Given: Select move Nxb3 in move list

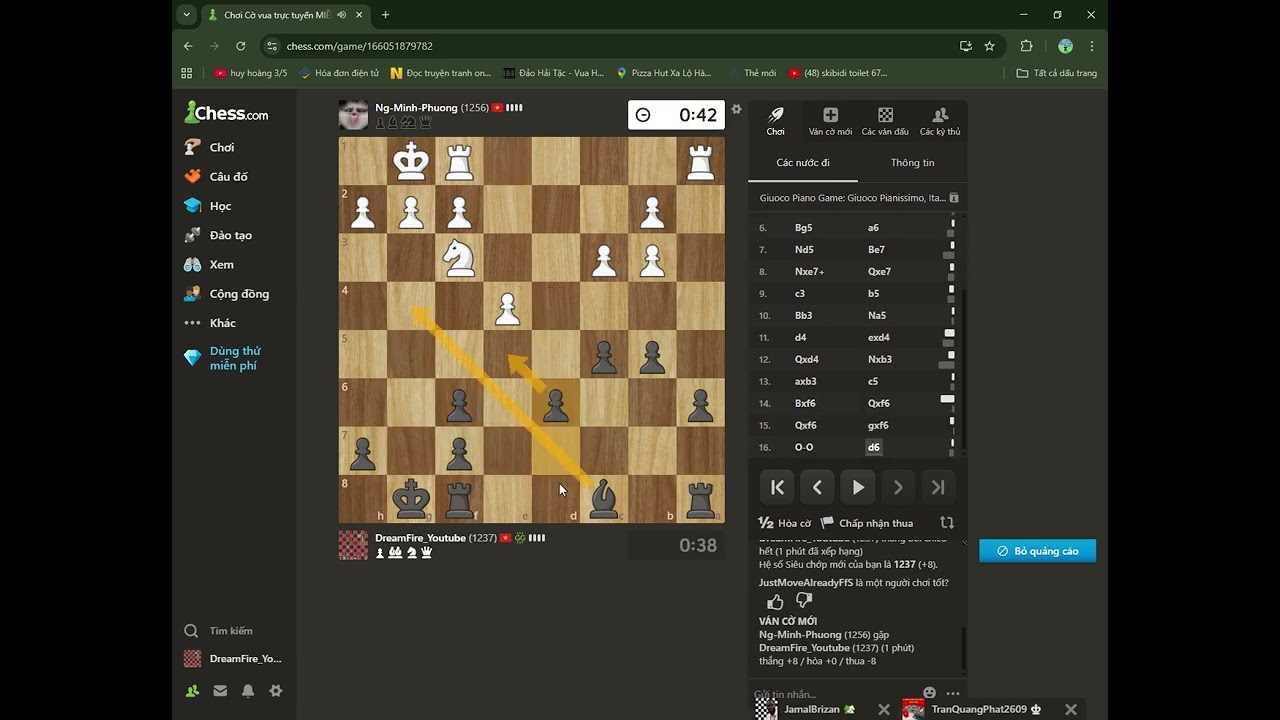Looking at the screenshot, I should [x=880, y=360].
